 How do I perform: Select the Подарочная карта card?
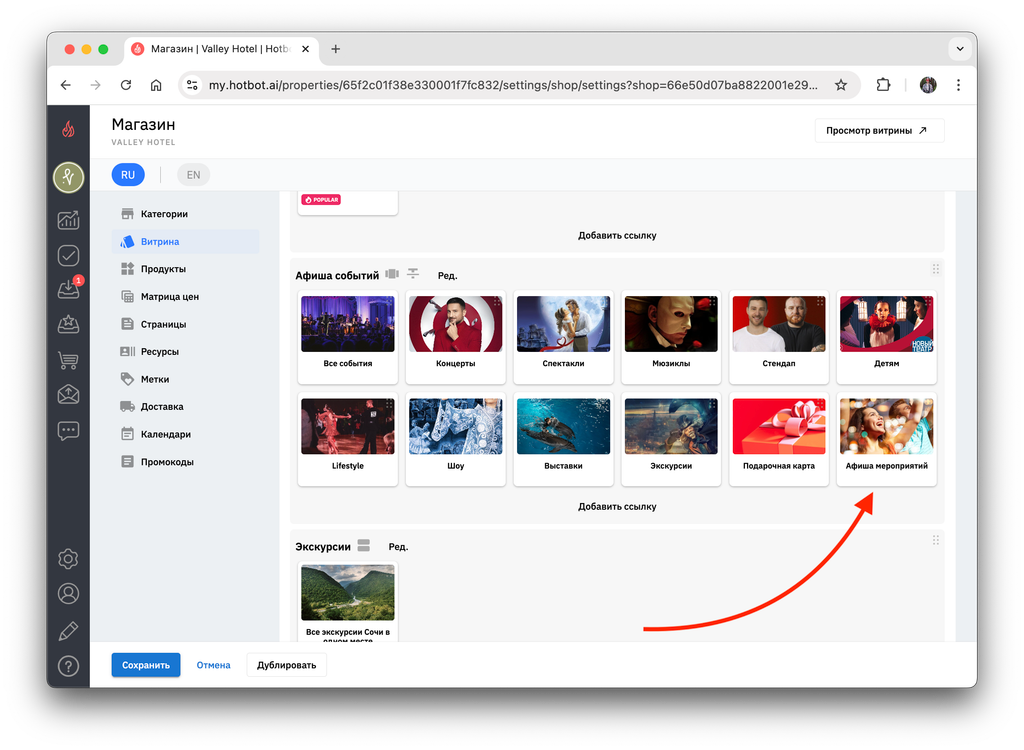[x=778, y=440]
